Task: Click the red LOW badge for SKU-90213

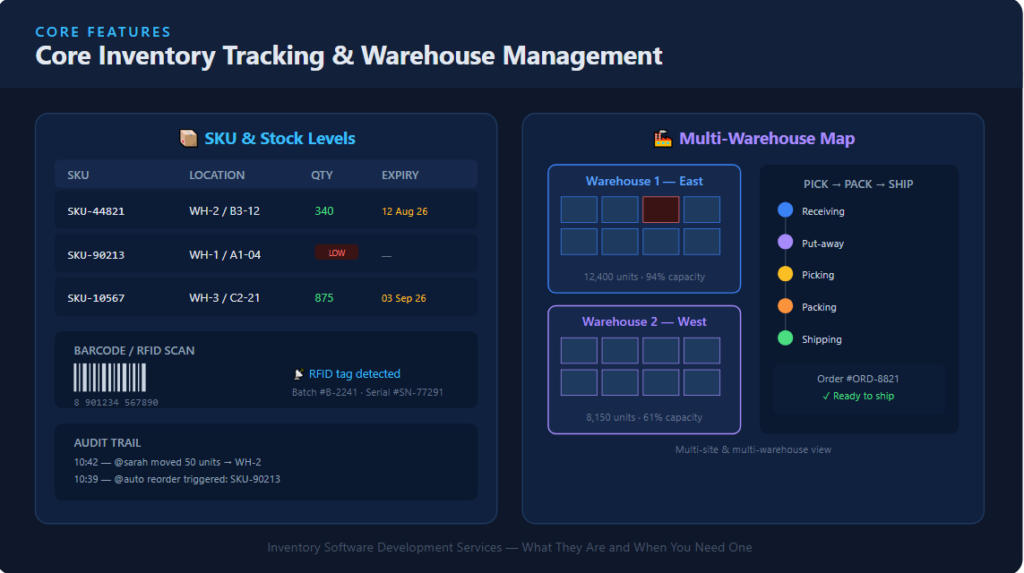Action: point(336,253)
